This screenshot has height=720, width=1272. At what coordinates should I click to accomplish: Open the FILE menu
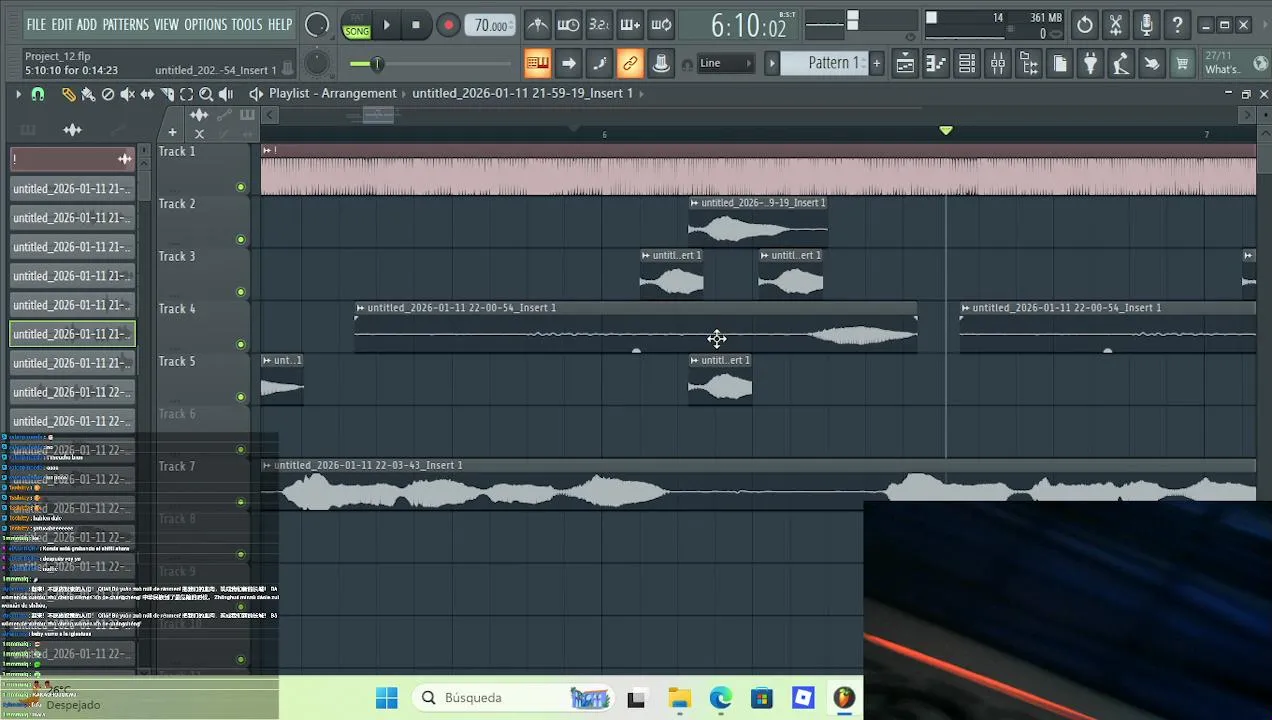(36, 24)
